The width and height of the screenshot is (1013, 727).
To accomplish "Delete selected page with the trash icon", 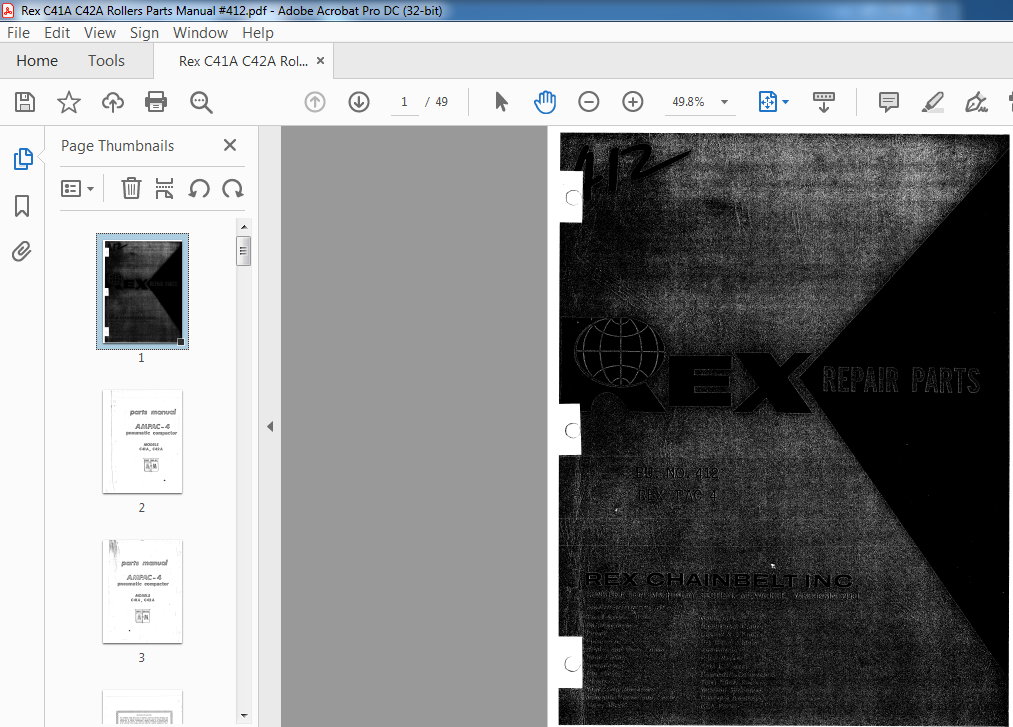I will coord(131,188).
